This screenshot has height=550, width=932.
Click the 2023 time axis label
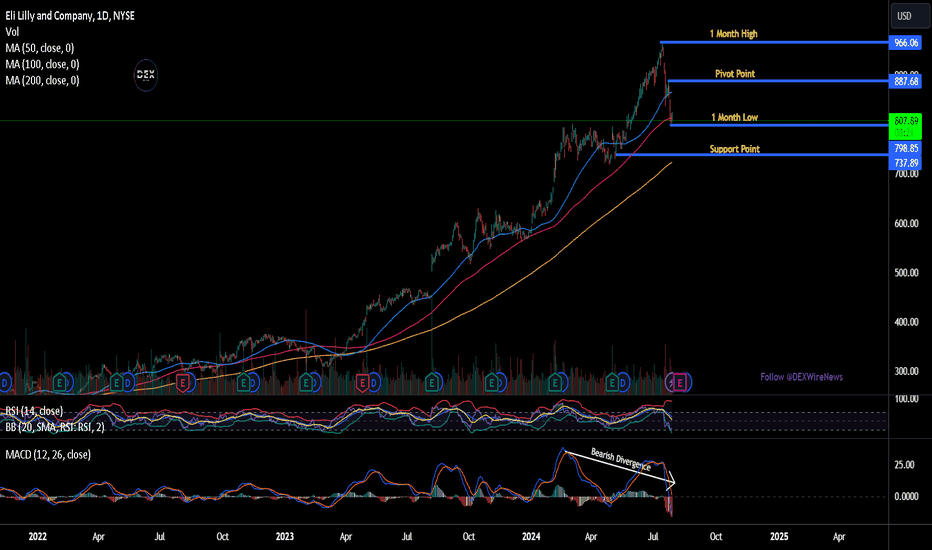[x=285, y=536]
